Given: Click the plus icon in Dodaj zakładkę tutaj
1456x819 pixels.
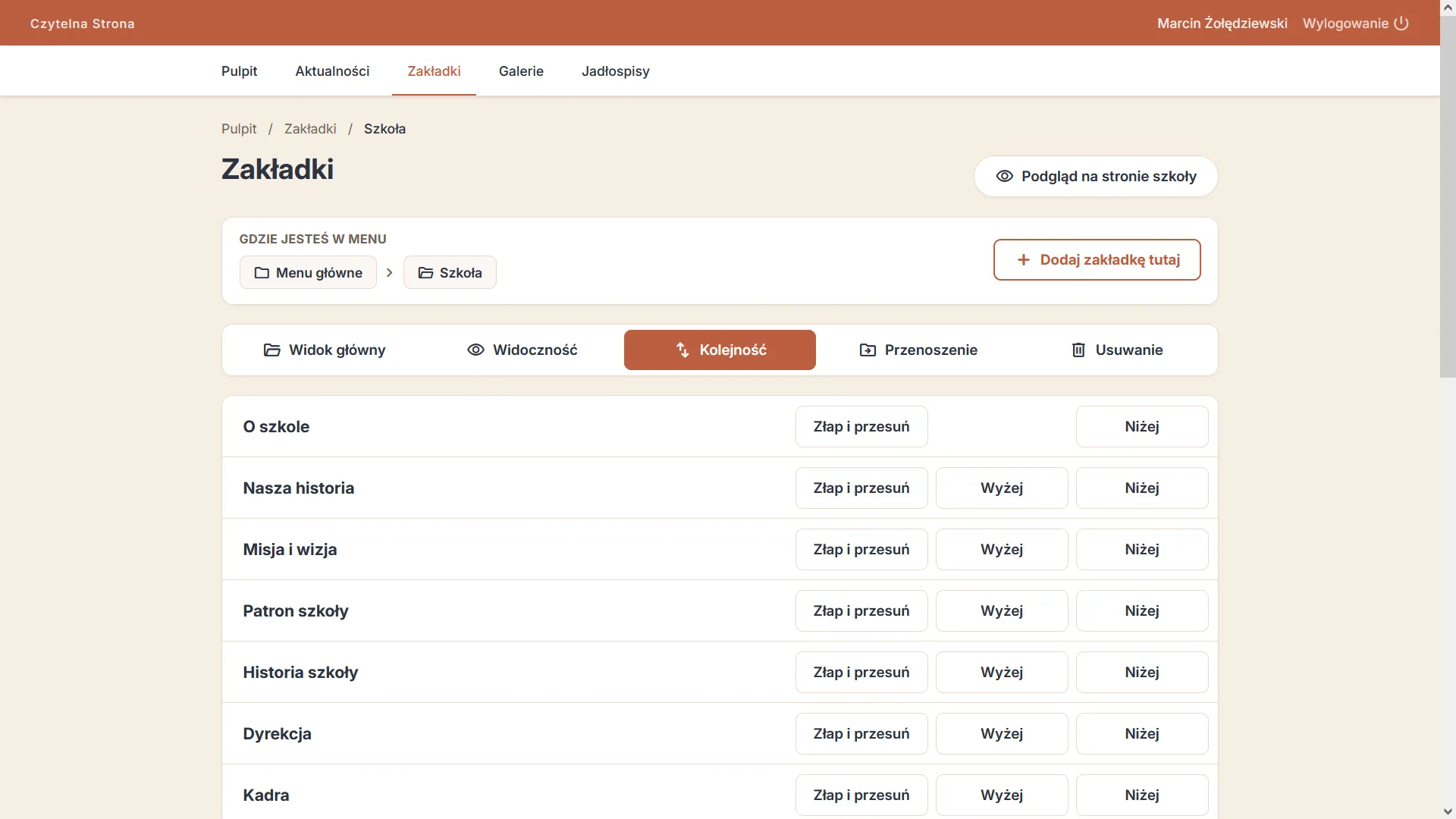Looking at the screenshot, I should point(1023,259).
